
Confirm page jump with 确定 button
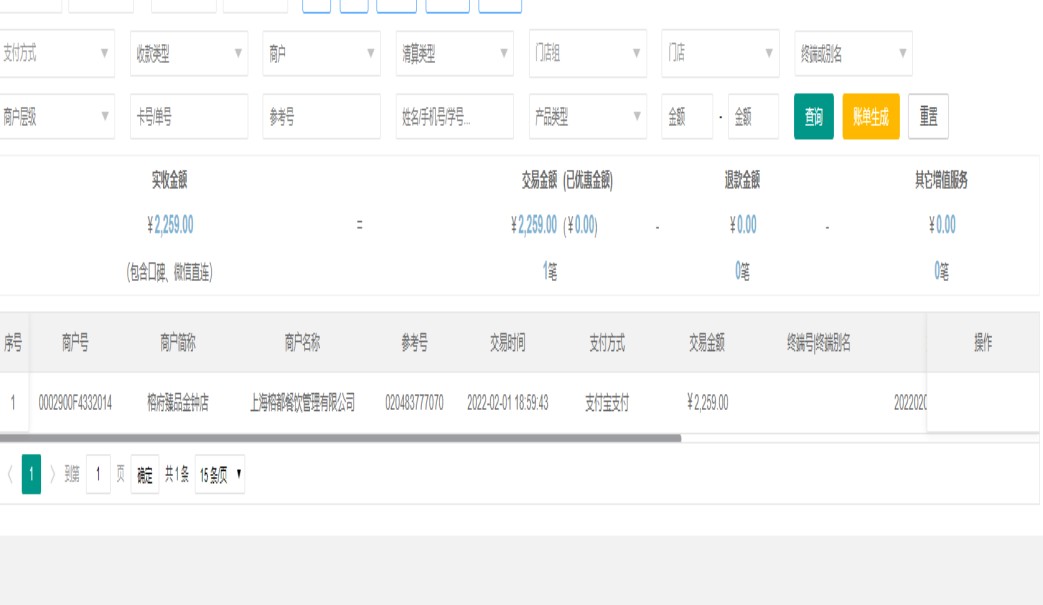click(x=145, y=475)
